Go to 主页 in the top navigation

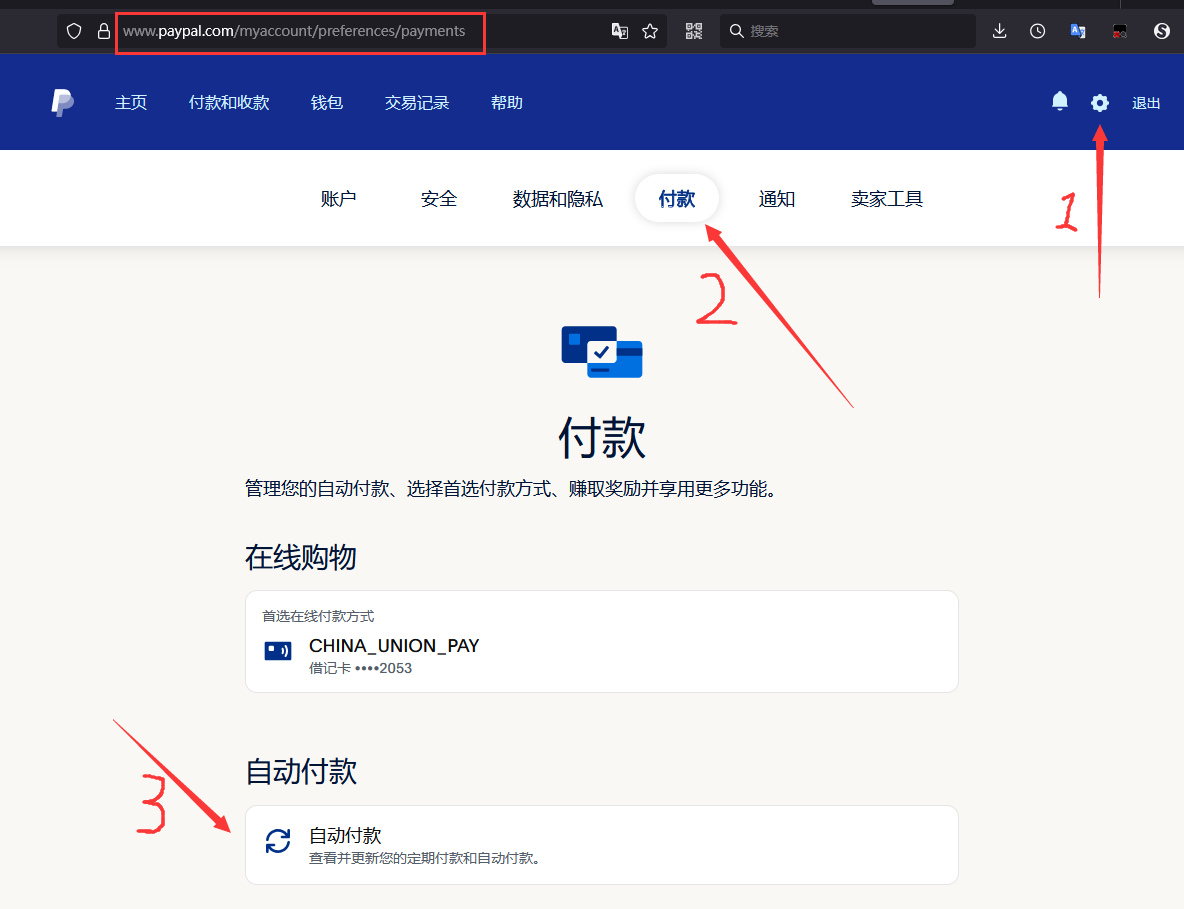pyautogui.click(x=131, y=103)
